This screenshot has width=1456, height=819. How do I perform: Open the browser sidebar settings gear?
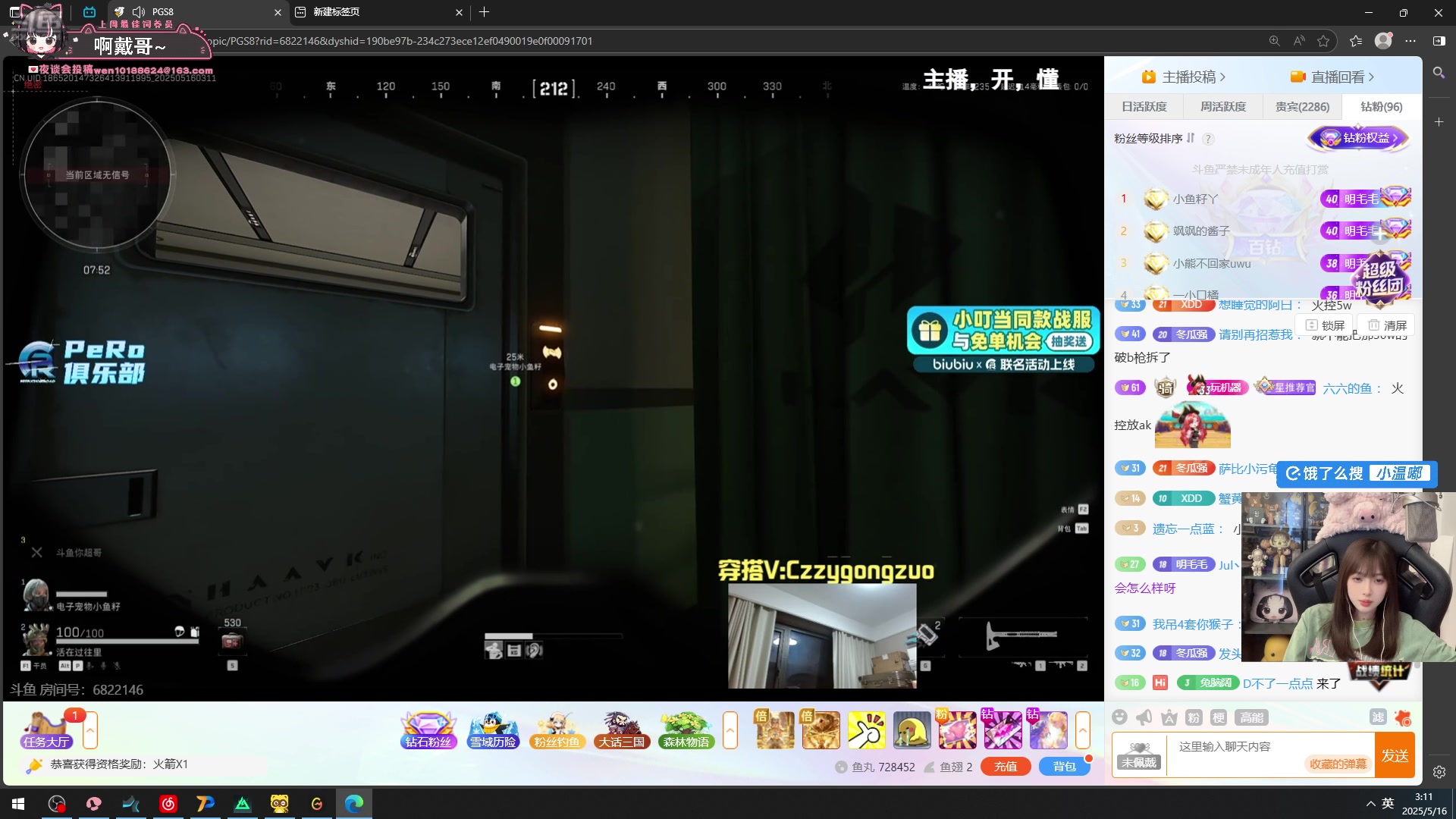click(1439, 772)
